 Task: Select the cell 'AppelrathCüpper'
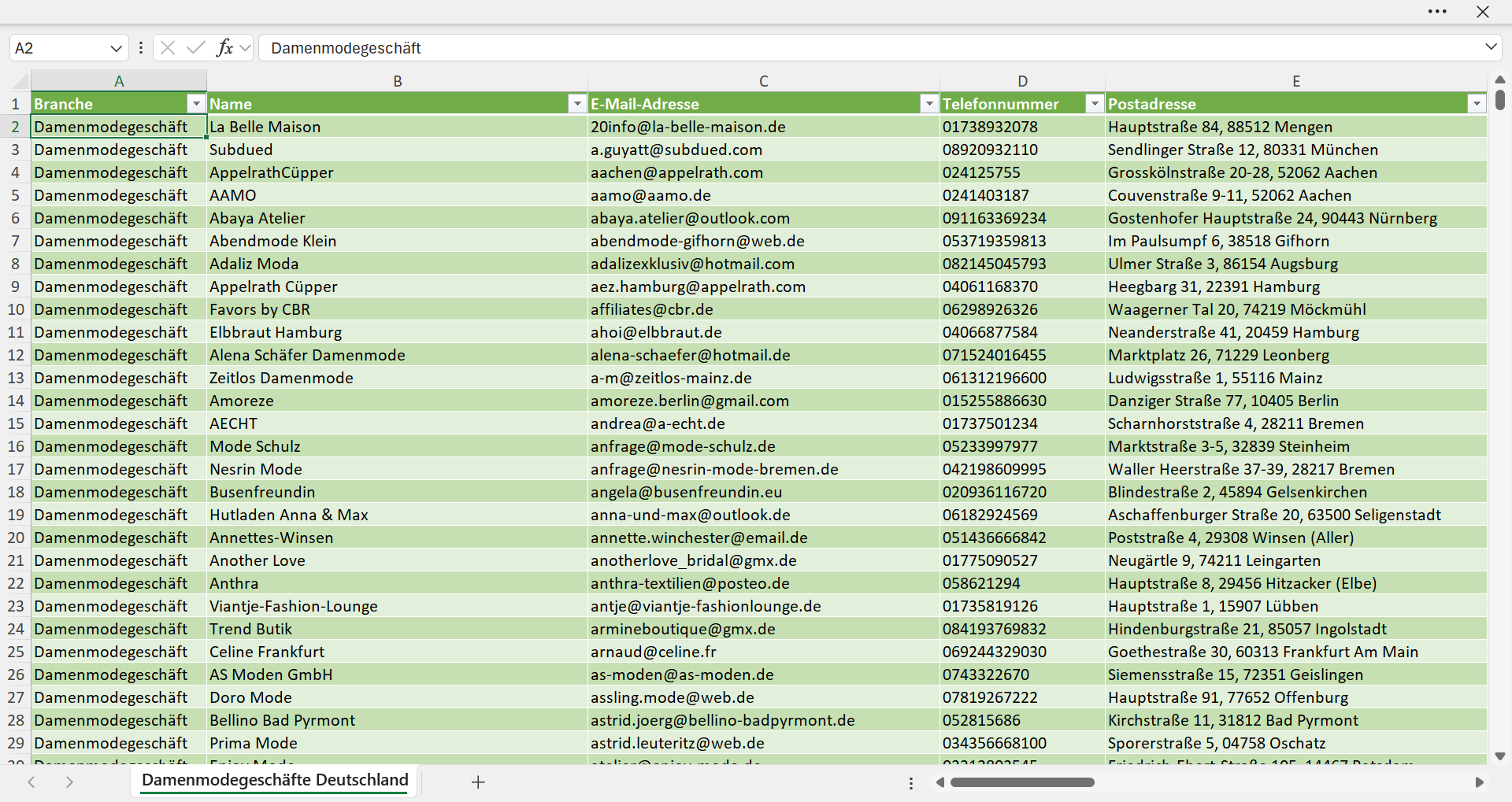397,172
